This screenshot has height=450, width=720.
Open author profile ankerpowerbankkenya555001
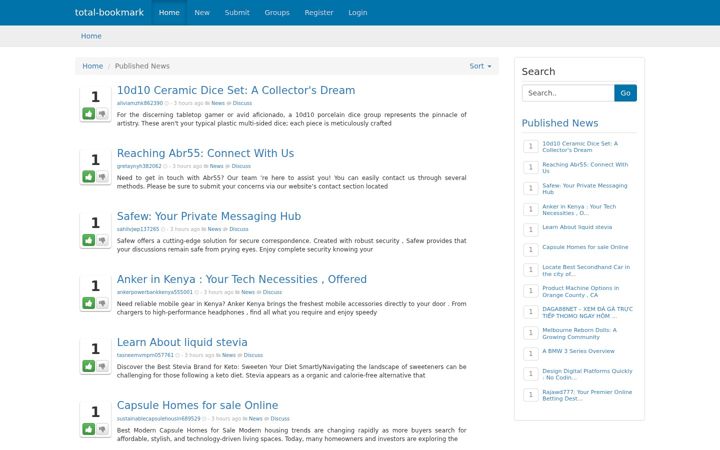pyautogui.click(x=155, y=292)
